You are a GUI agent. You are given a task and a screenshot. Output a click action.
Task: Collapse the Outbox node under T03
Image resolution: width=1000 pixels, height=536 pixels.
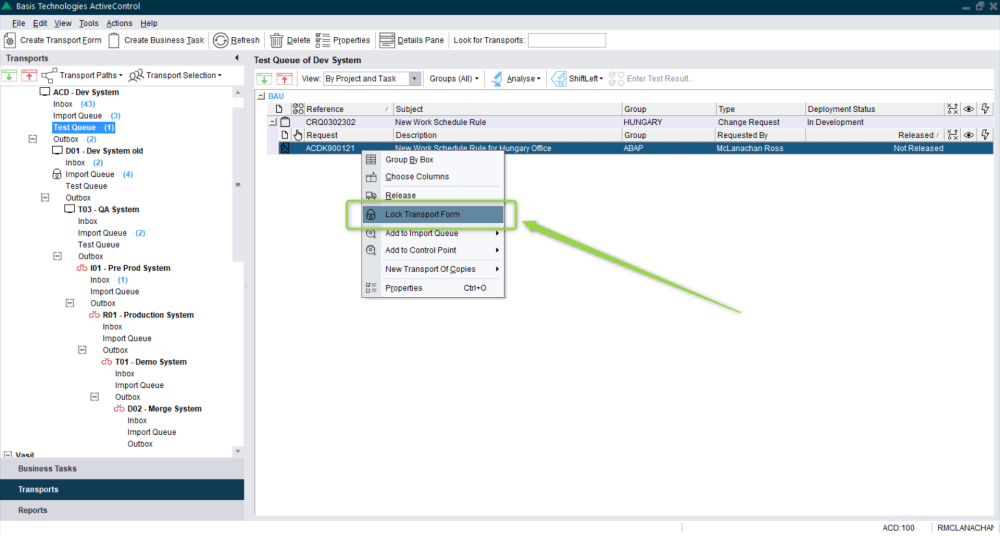(57, 257)
